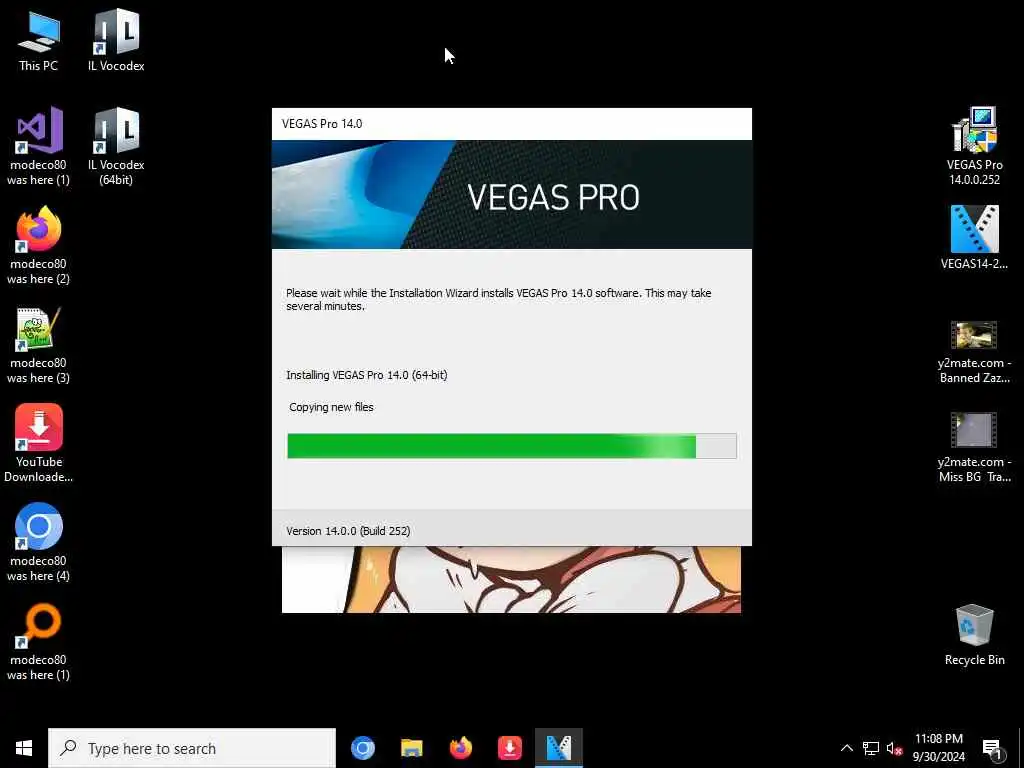Click the VEGAS PRO banner image
This screenshot has width=1024, height=768.
click(x=512, y=195)
